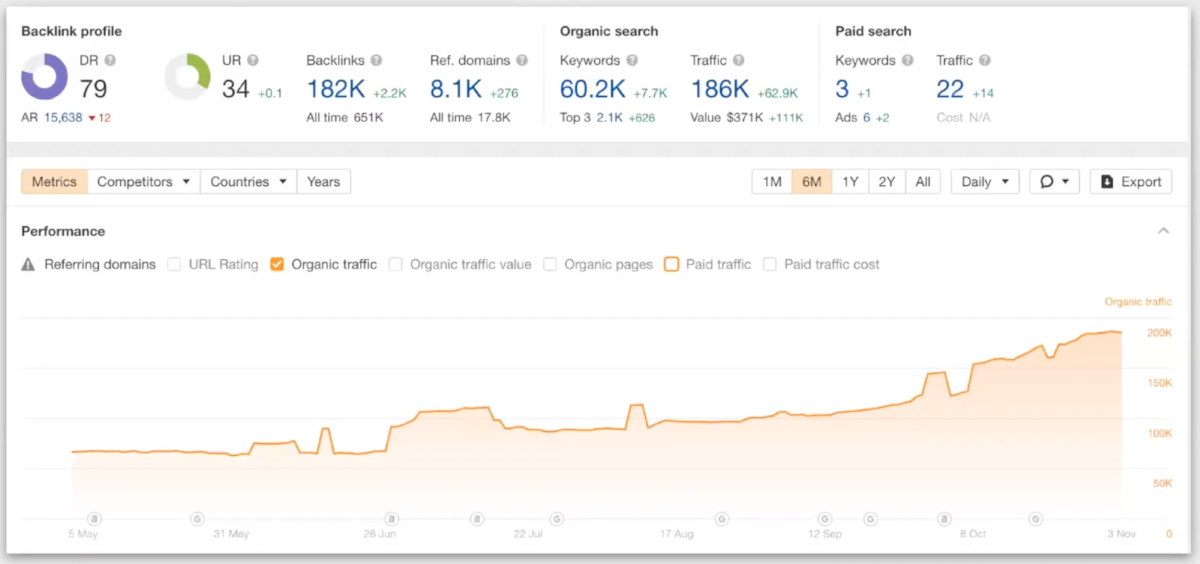Click the 'a' marker just before 22 Jul
This screenshot has width=1200, height=564.
point(478,518)
